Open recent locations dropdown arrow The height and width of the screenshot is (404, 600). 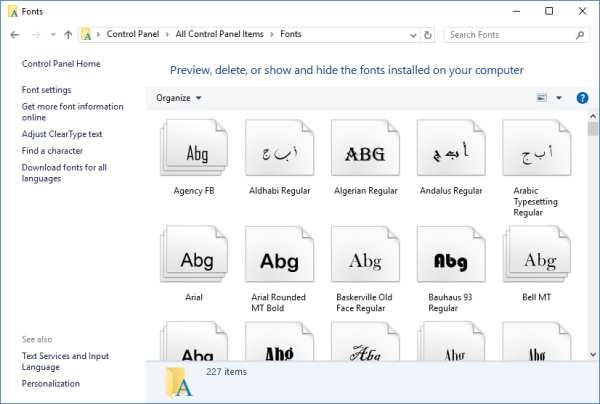[53, 35]
